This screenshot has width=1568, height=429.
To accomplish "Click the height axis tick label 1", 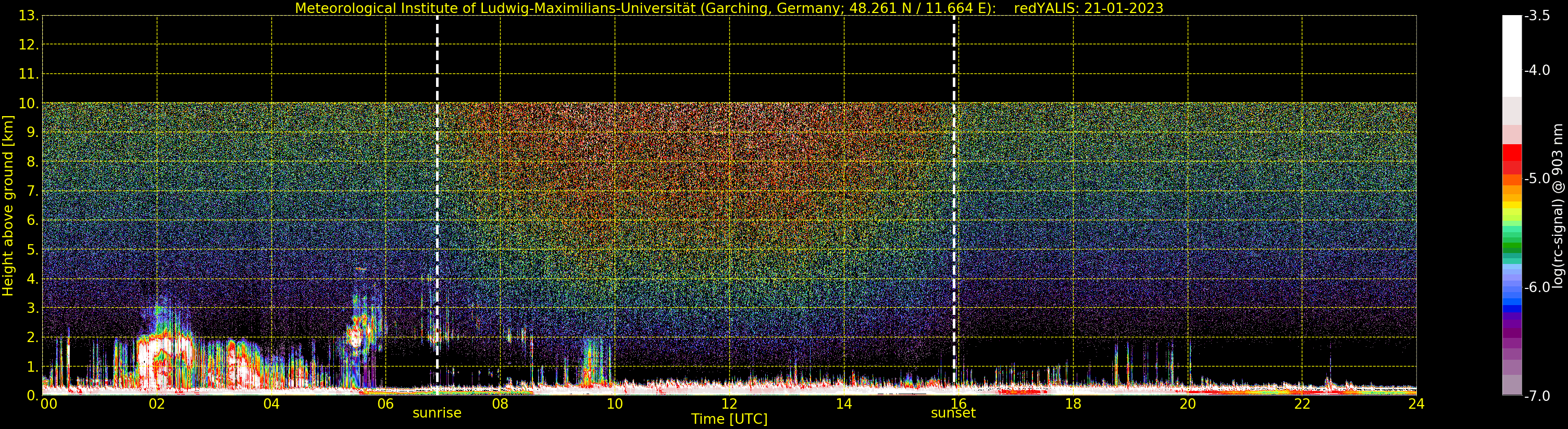I will (x=32, y=367).
